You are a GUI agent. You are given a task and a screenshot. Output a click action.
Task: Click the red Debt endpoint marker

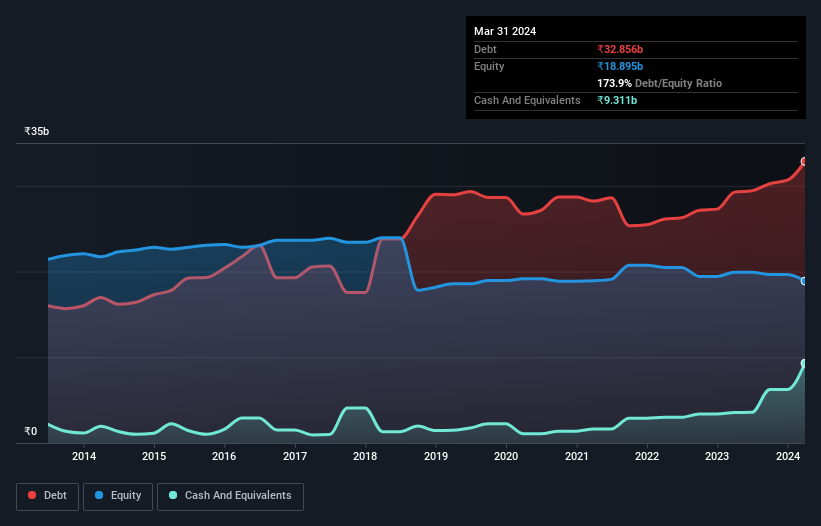pos(804,161)
